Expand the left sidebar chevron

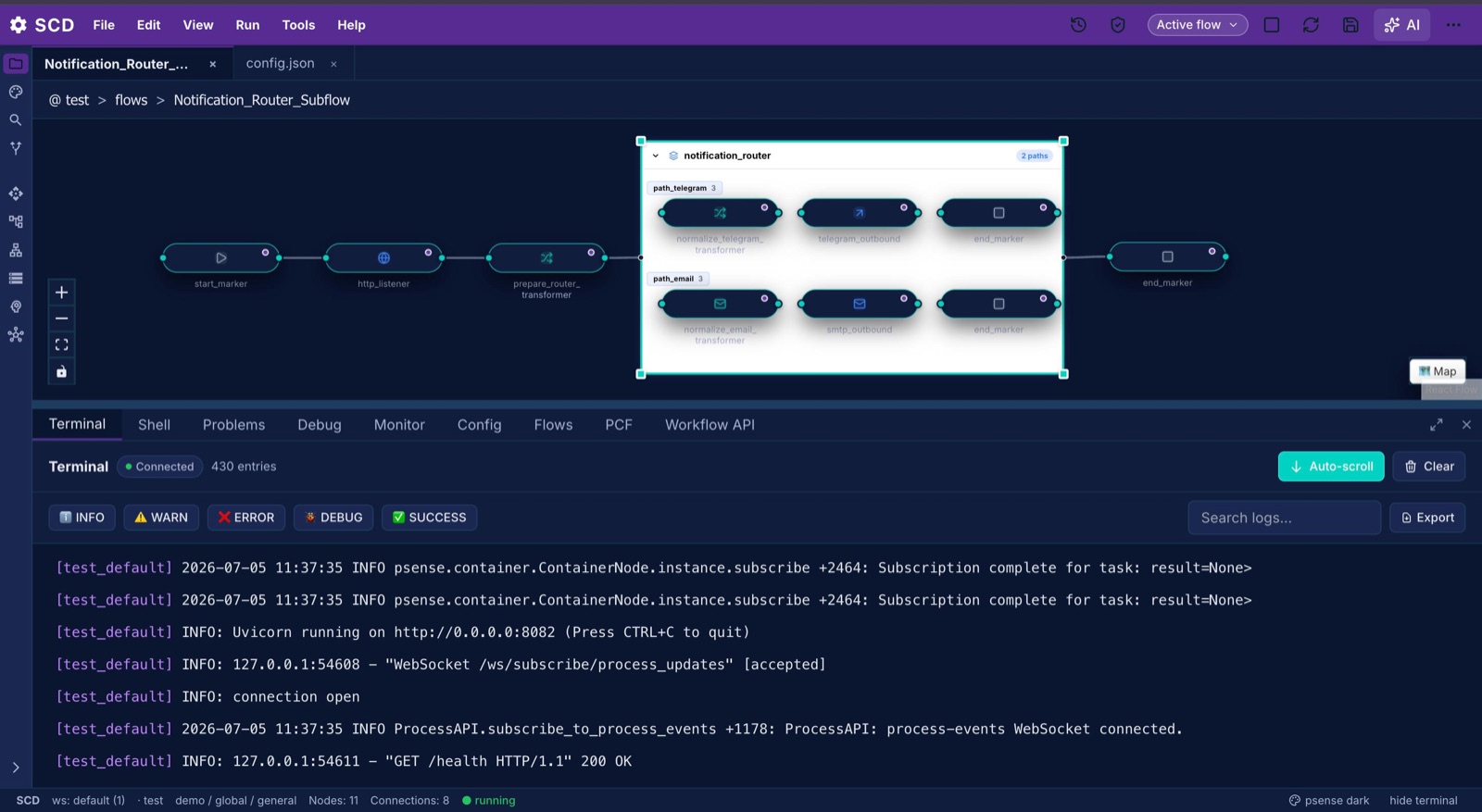(x=16, y=768)
